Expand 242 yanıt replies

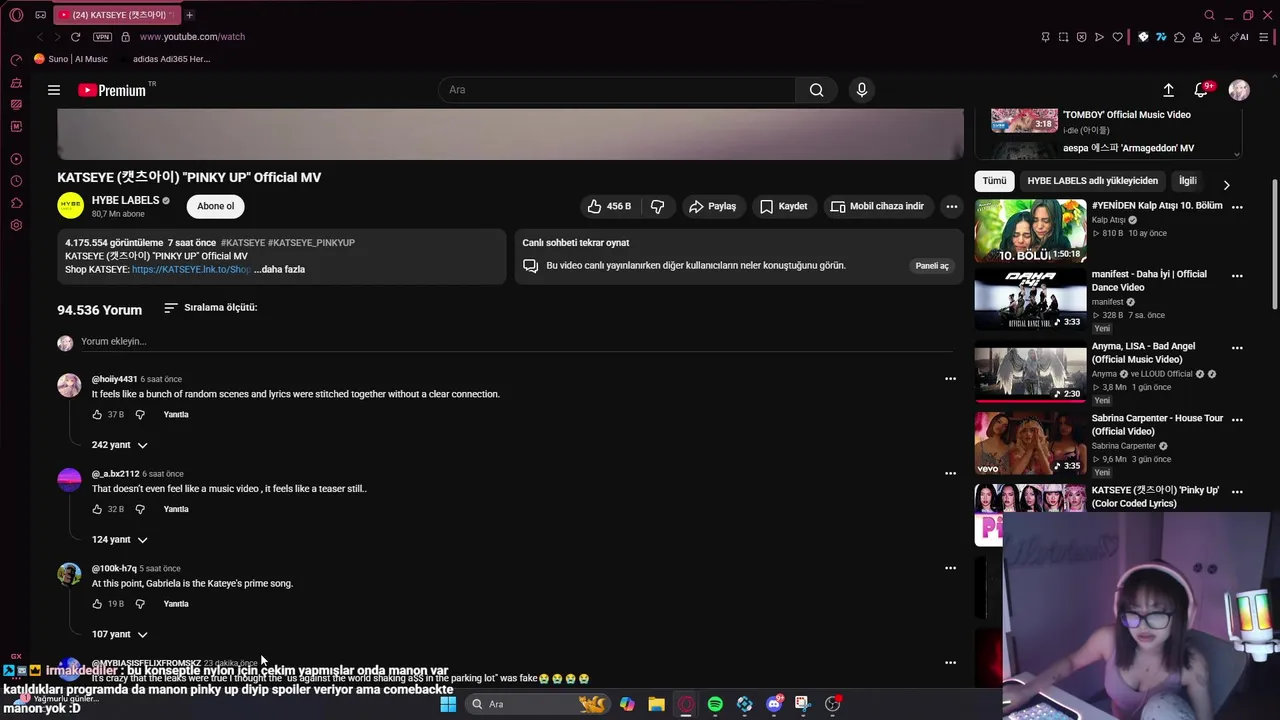click(x=119, y=445)
